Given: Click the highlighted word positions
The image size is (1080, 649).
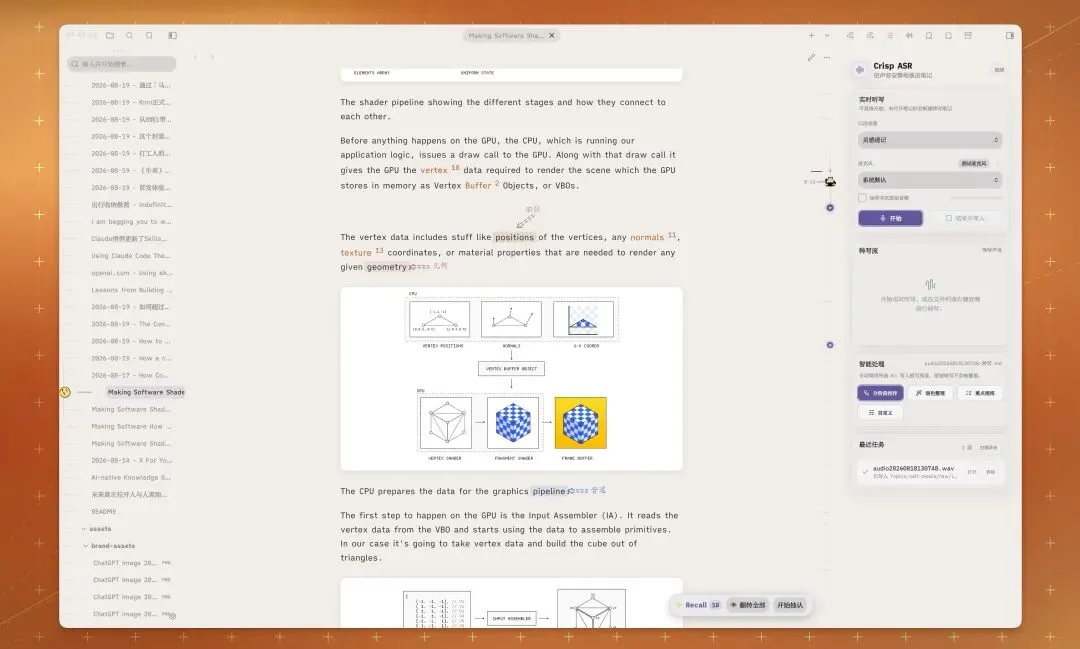Looking at the screenshot, I should (515, 237).
